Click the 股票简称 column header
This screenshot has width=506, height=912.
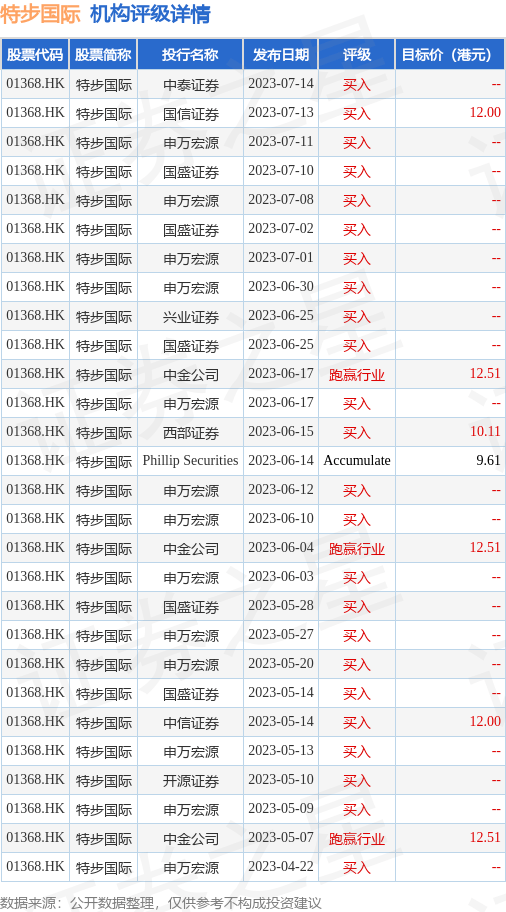tap(104, 55)
